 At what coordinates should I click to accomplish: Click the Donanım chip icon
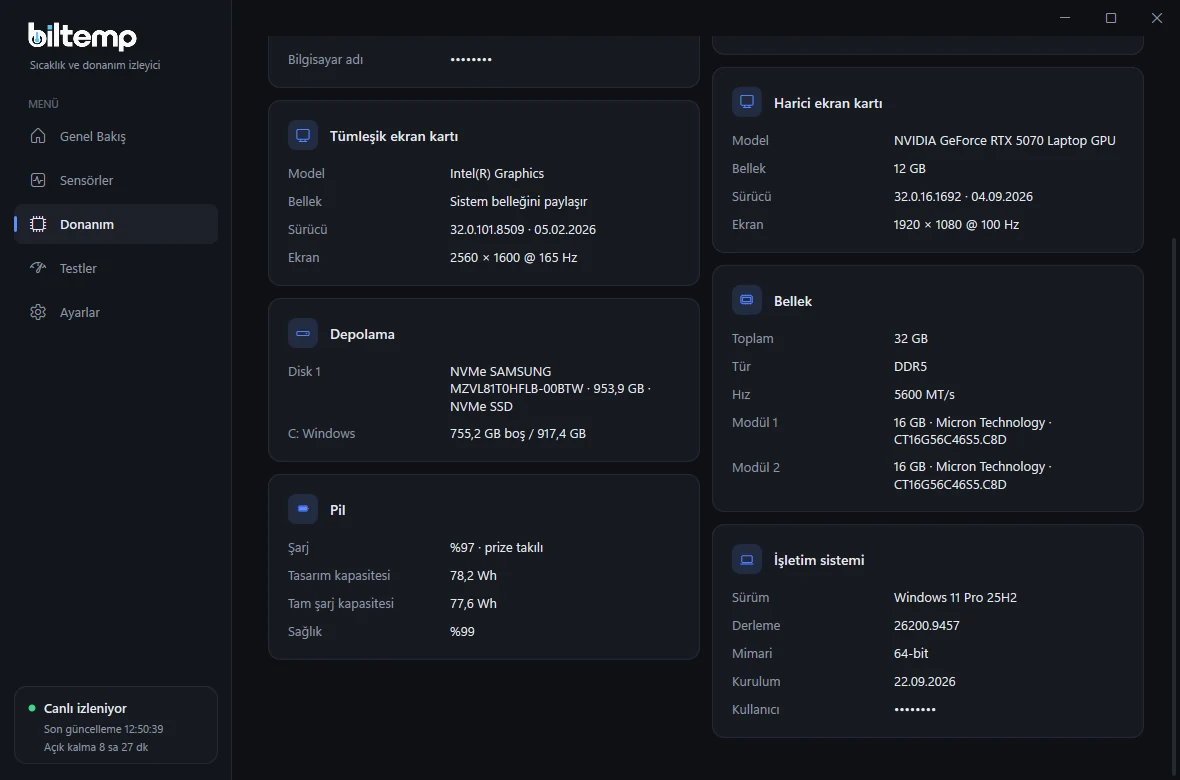[x=38, y=224]
